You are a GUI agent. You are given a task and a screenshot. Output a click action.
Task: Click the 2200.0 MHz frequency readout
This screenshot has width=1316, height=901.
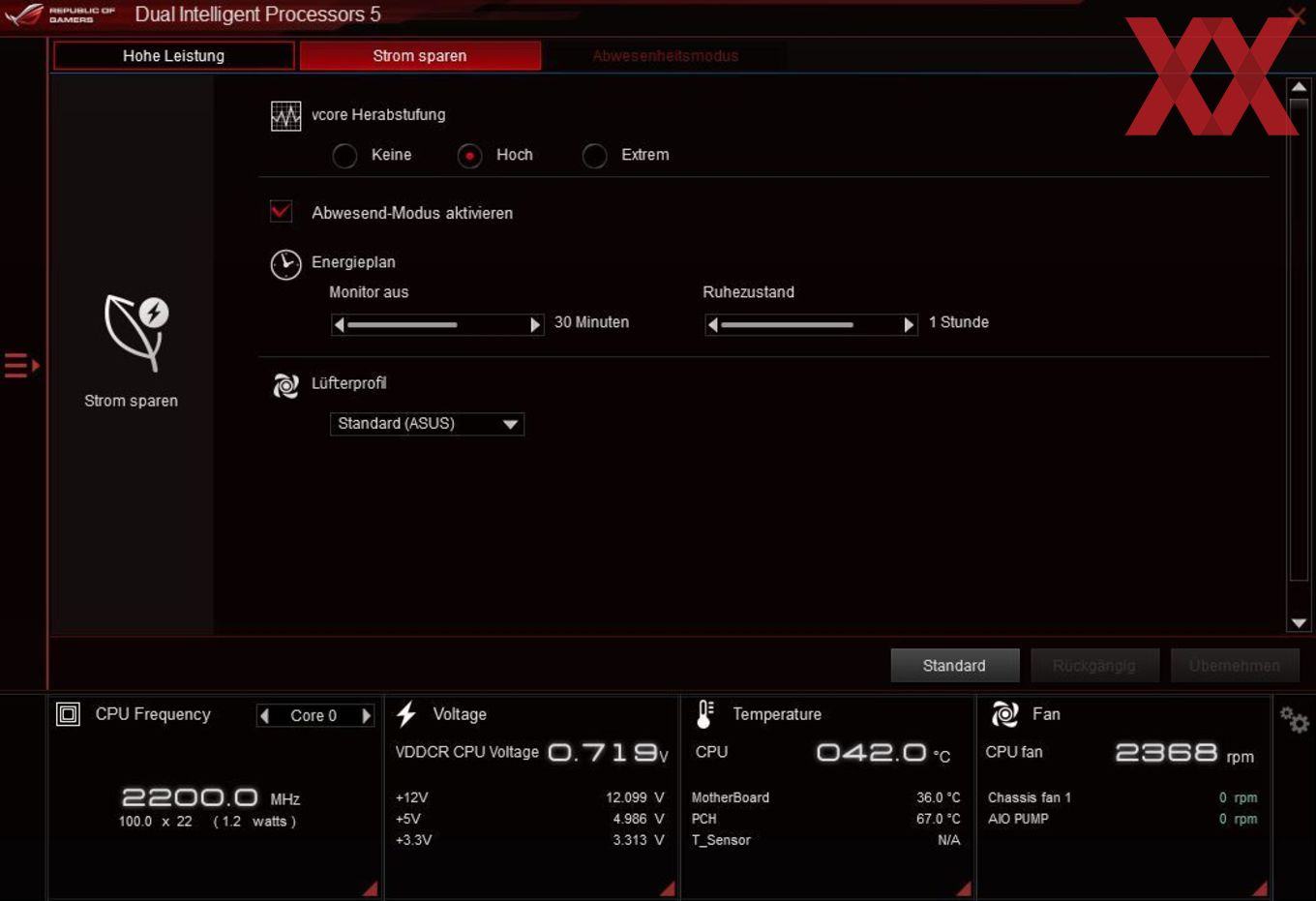pyautogui.click(x=210, y=797)
